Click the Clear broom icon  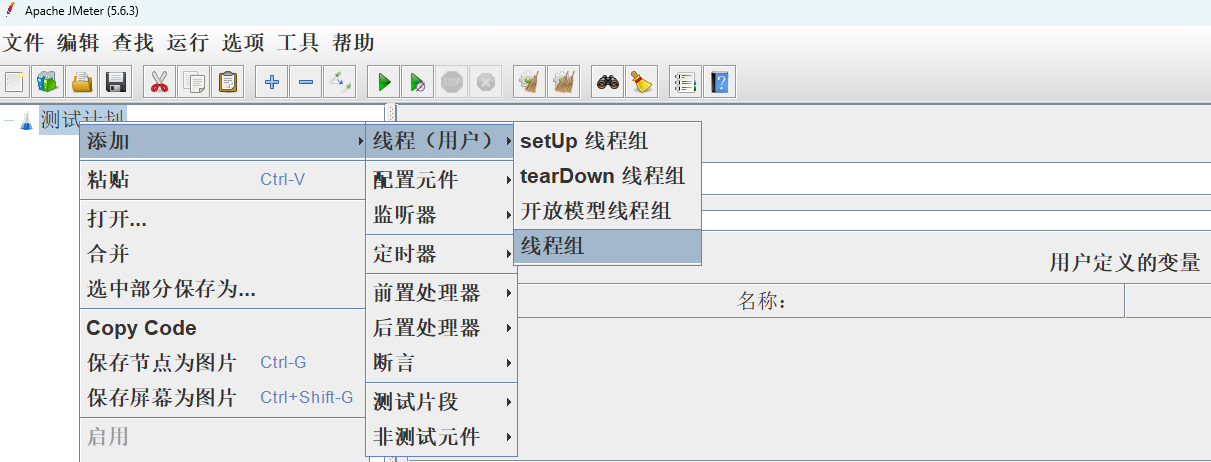pyautogui.click(x=529, y=82)
